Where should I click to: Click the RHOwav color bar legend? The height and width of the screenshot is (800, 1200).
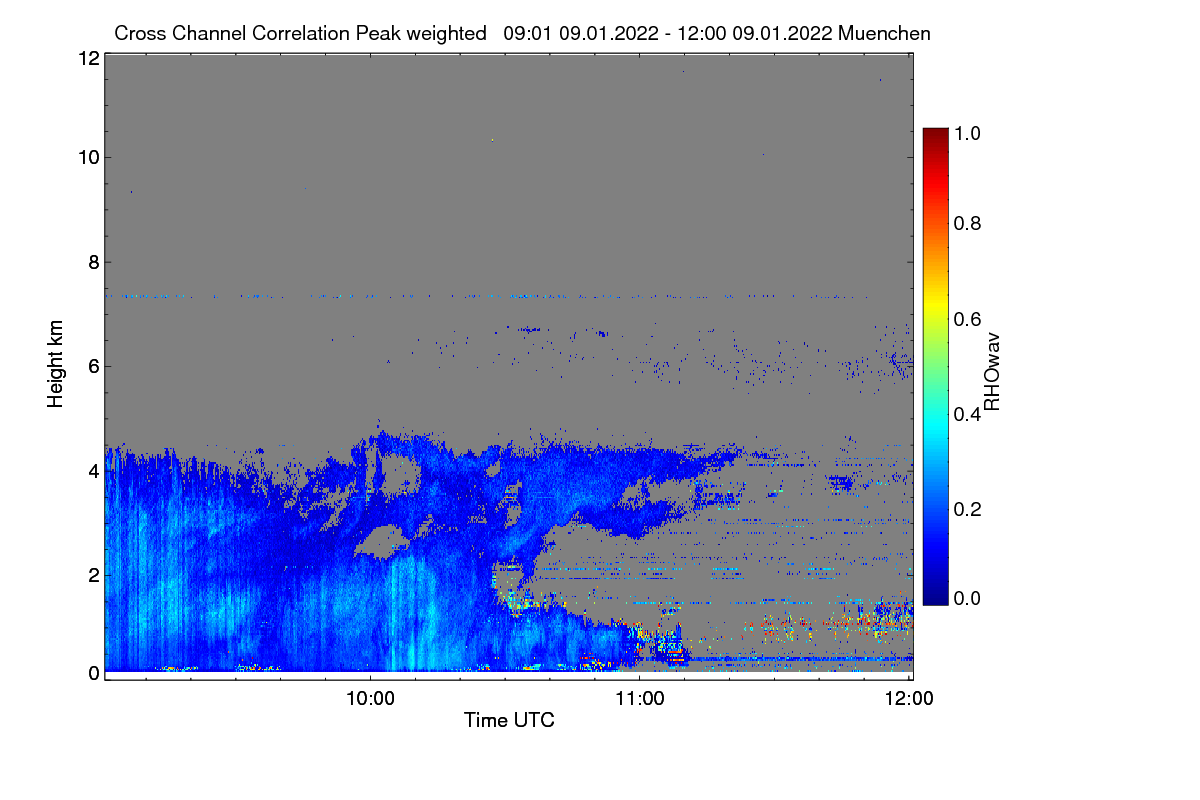[935, 366]
